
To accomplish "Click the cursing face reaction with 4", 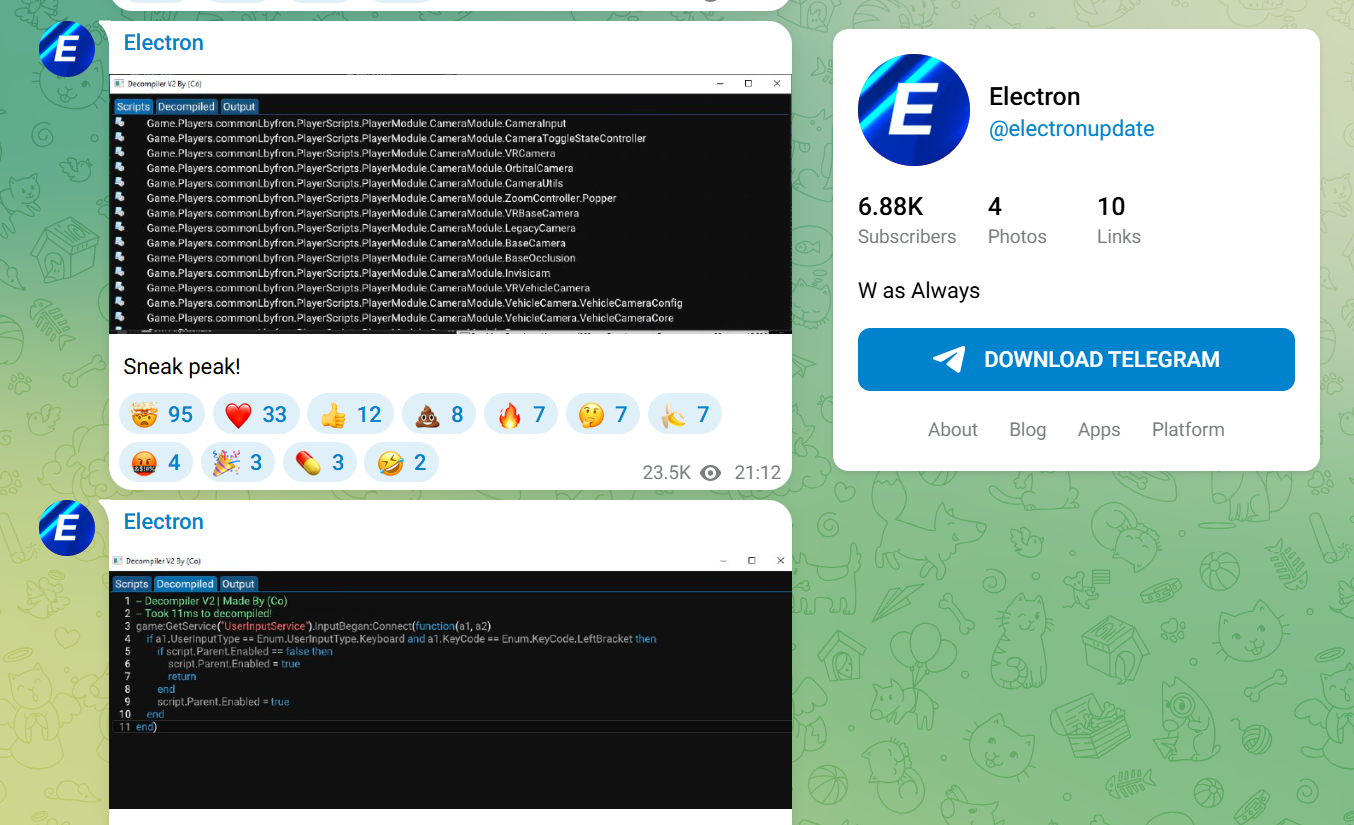I will (x=156, y=463).
